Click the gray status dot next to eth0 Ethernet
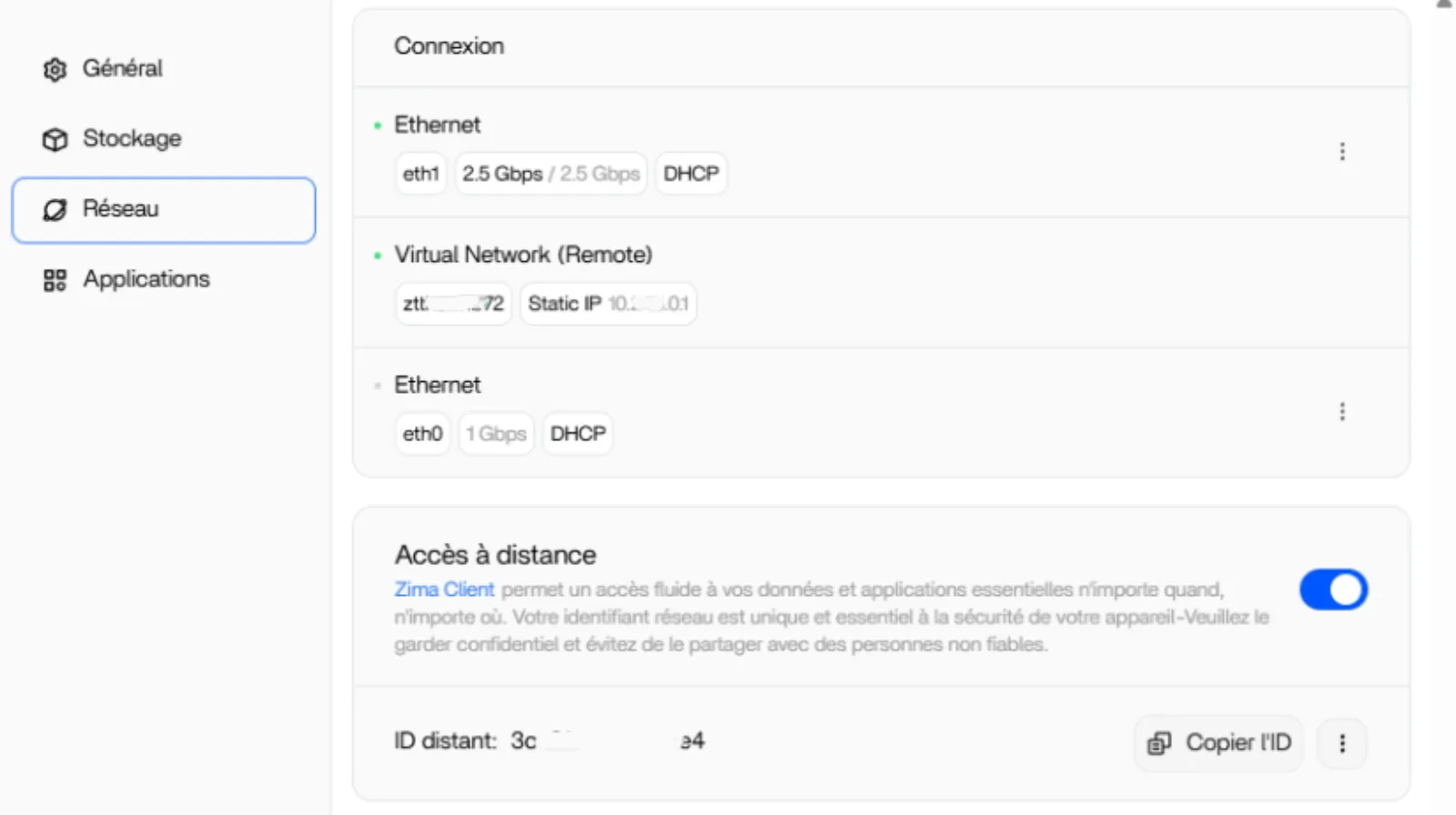 click(x=378, y=385)
